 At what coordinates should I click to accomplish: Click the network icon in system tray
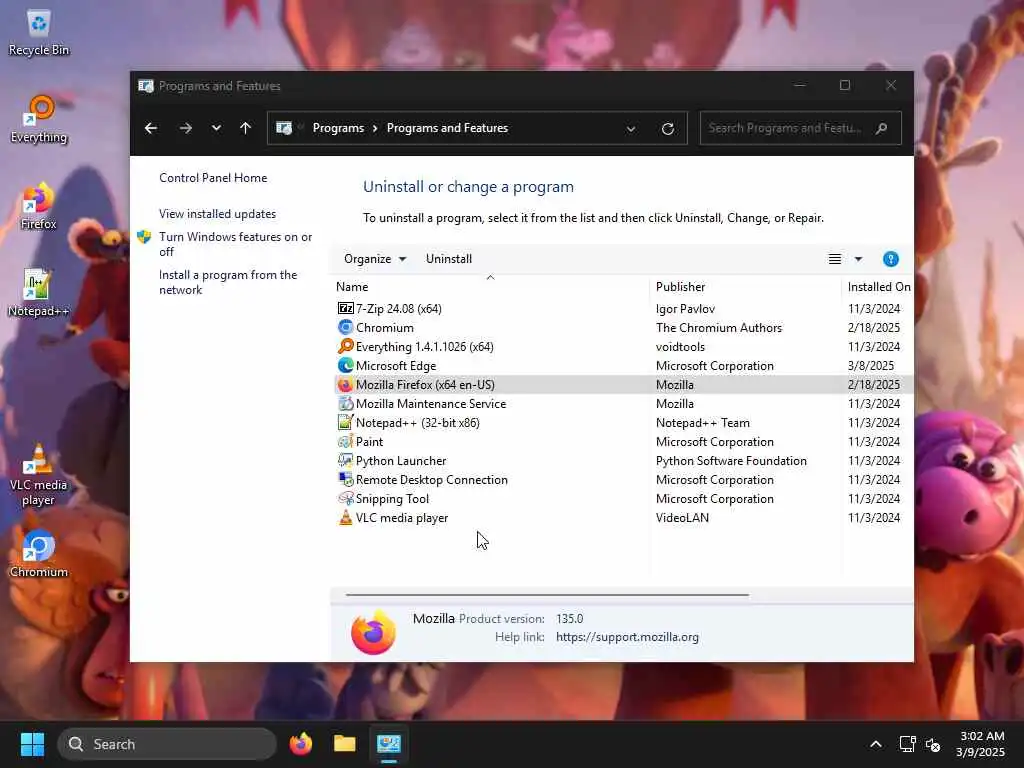[x=907, y=744]
